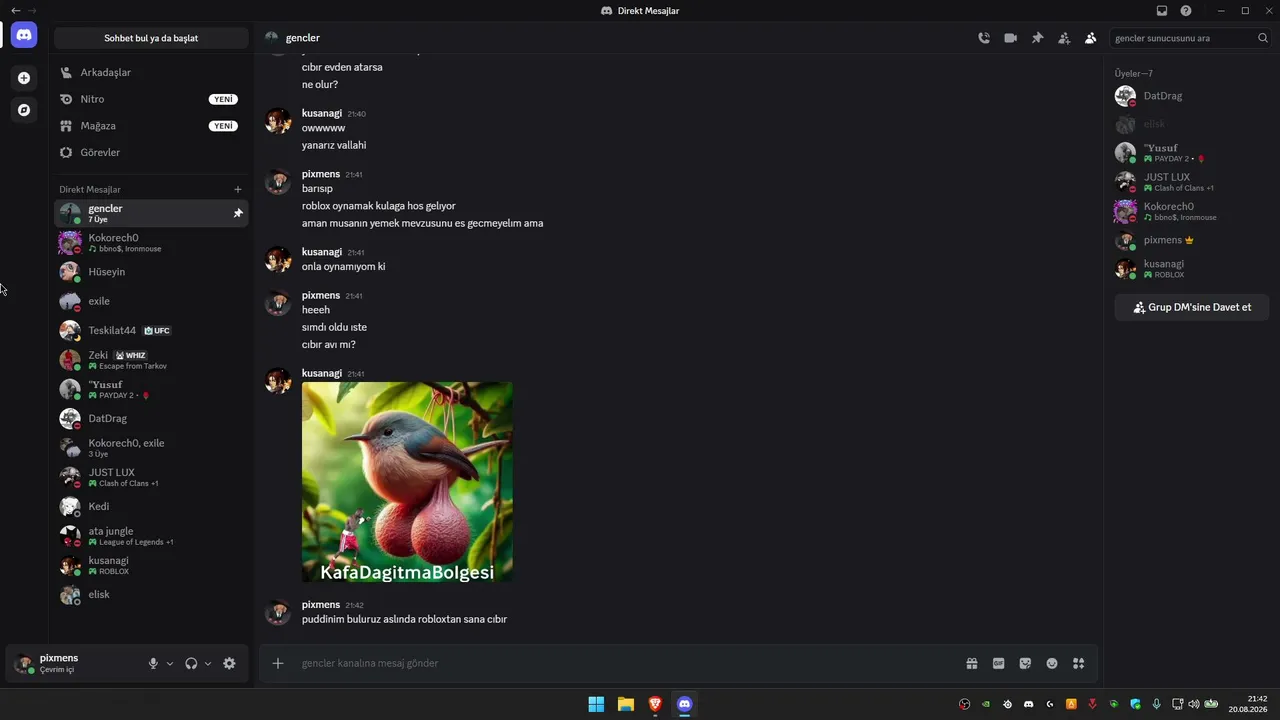Open Windows Start menu
1280x720 pixels.
pos(596,704)
